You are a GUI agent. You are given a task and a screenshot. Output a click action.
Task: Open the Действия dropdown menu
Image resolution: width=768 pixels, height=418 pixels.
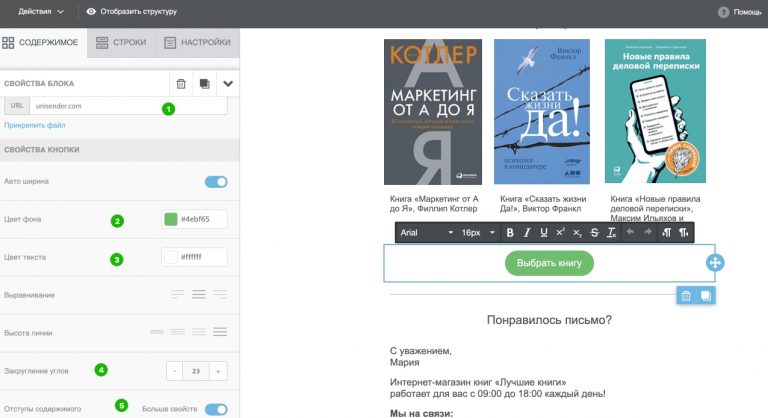[x=41, y=11]
